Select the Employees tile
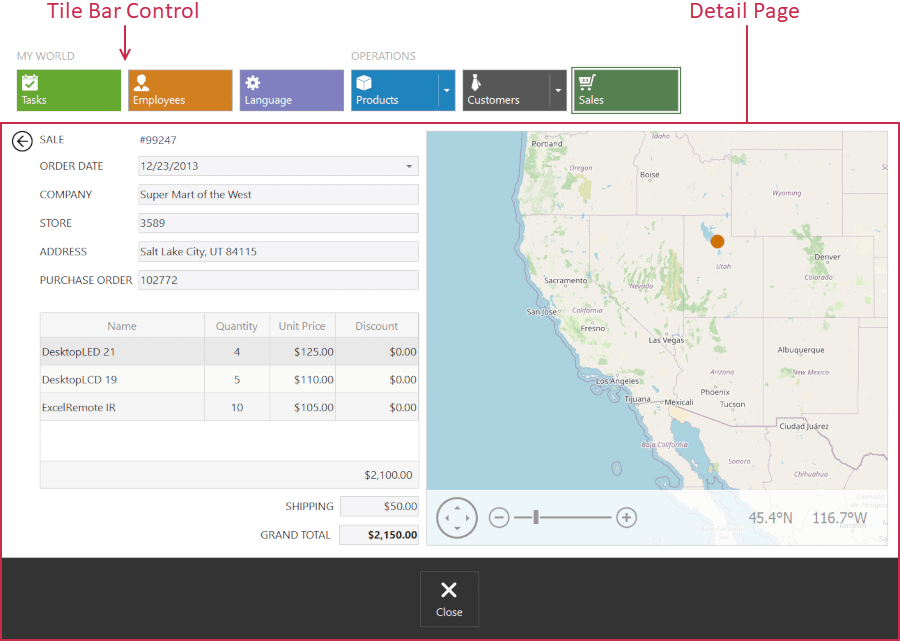900x641 pixels. point(180,90)
